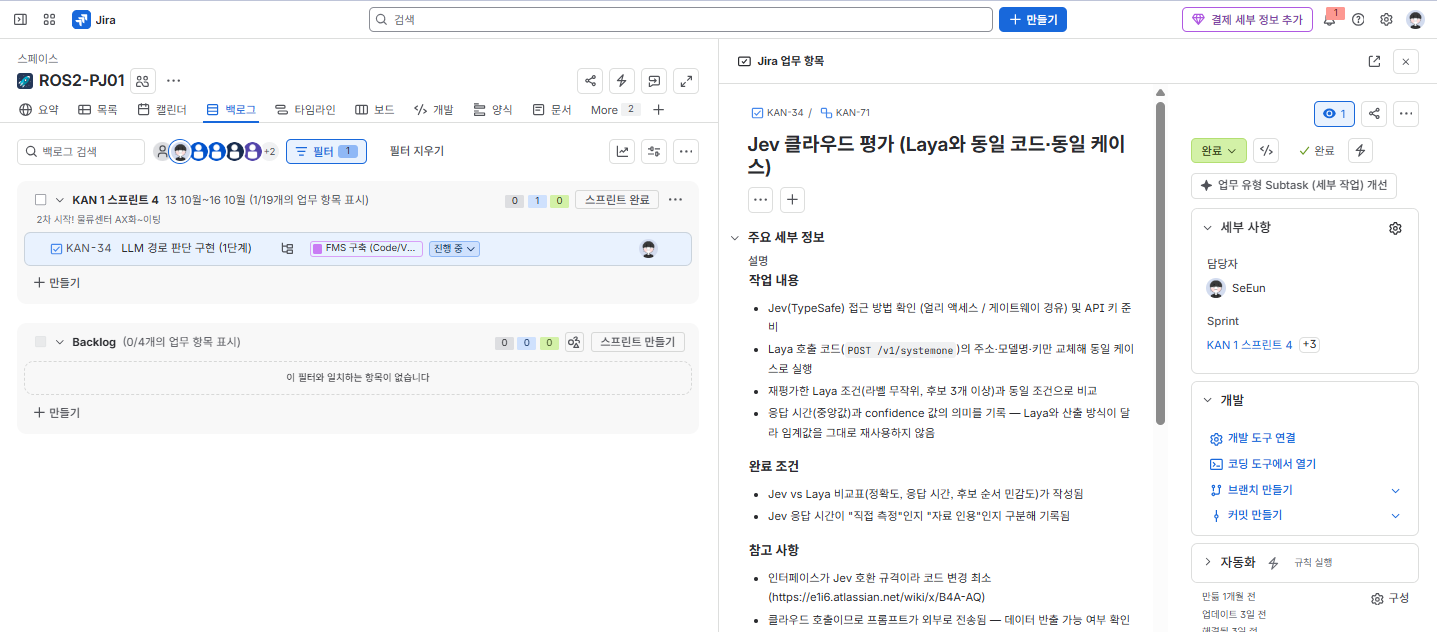This screenshot has width=1437, height=632.
Task: Enter full screen with the expand icon
Action: tap(686, 81)
